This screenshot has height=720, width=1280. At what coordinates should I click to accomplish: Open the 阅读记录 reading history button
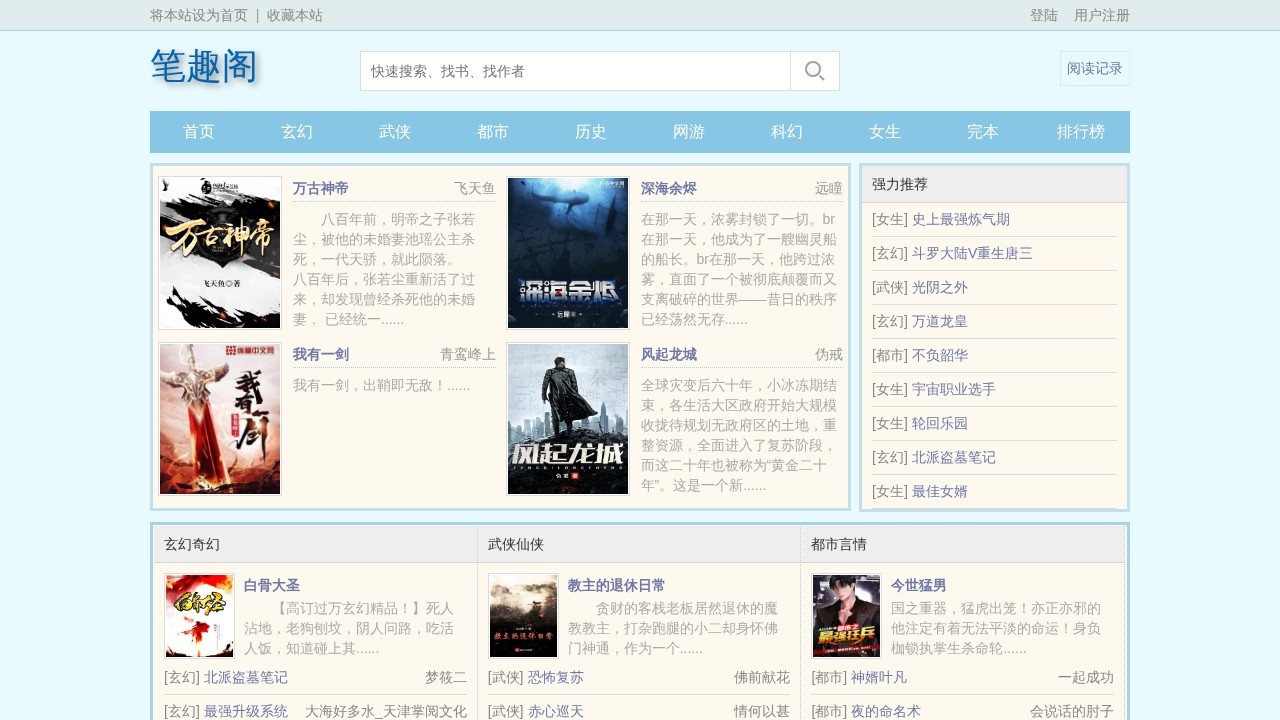[x=1095, y=69]
